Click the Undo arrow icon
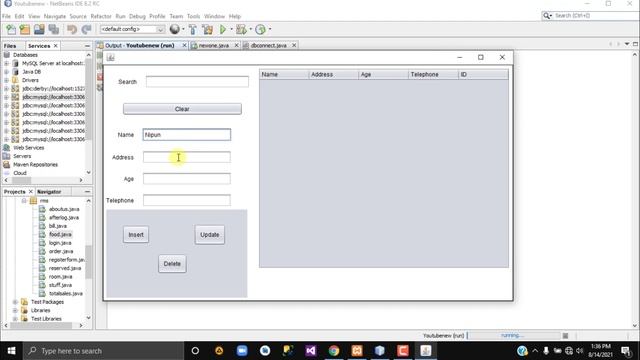Viewport: 640px width, 360px height. coord(72,29)
